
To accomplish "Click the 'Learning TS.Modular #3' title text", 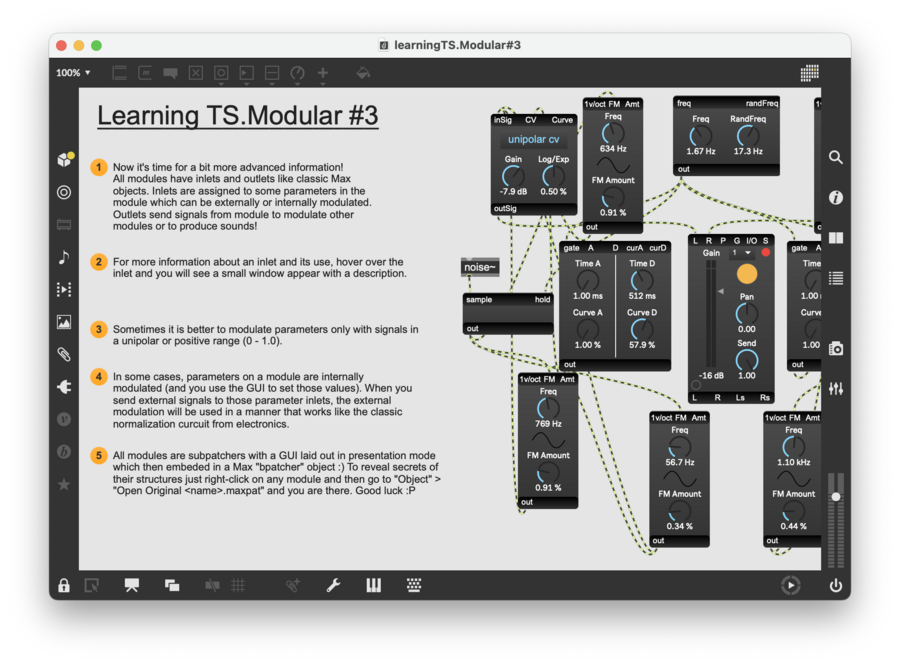I will [x=238, y=115].
